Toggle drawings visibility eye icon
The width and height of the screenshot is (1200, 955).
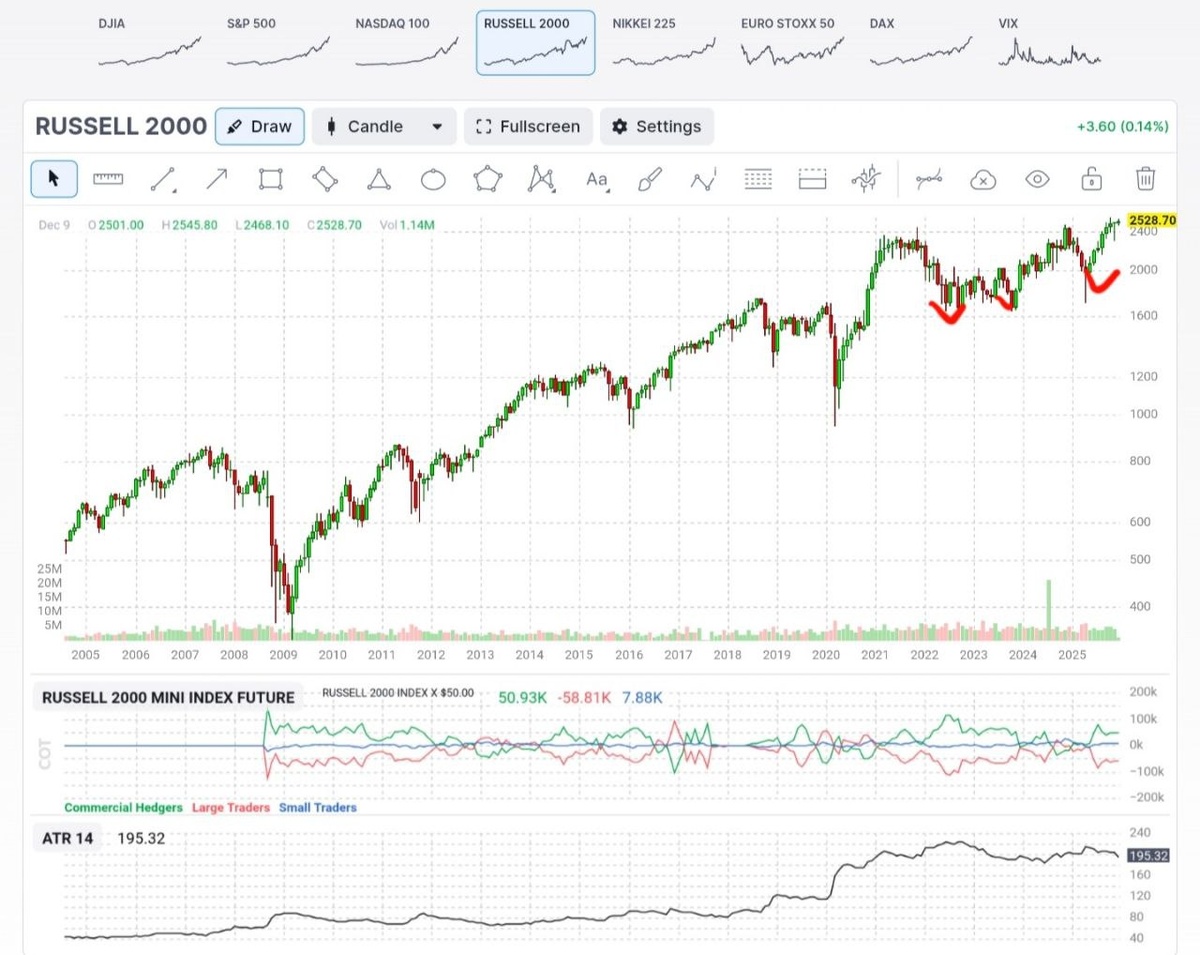coord(1038,180)
